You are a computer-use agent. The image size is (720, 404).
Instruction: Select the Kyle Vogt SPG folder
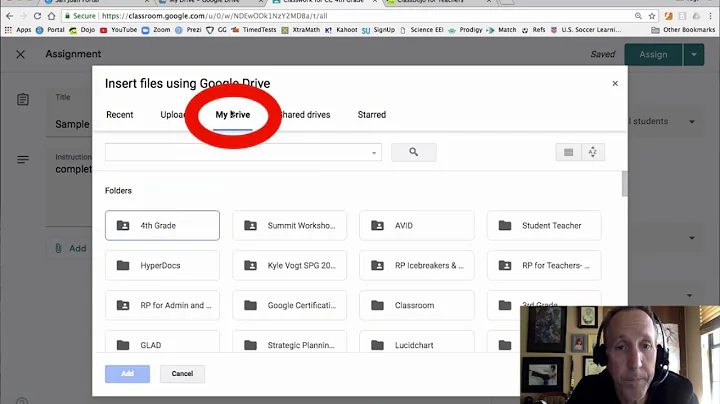(289, 265)
